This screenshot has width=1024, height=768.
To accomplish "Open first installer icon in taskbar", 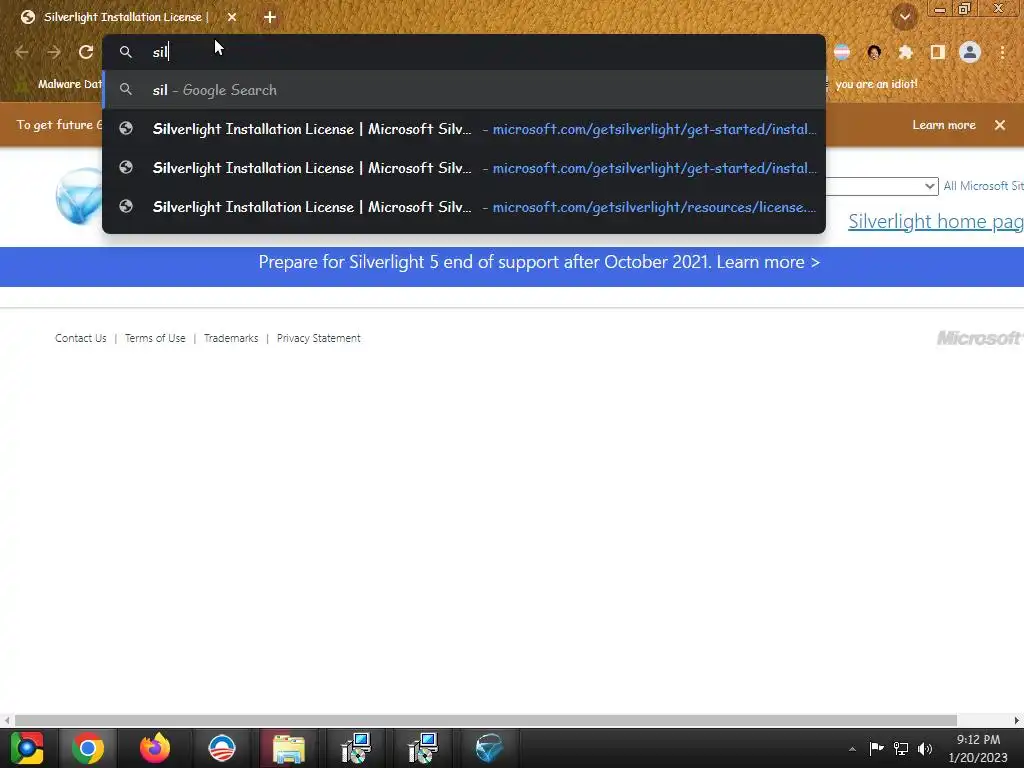I will (356, 748).
